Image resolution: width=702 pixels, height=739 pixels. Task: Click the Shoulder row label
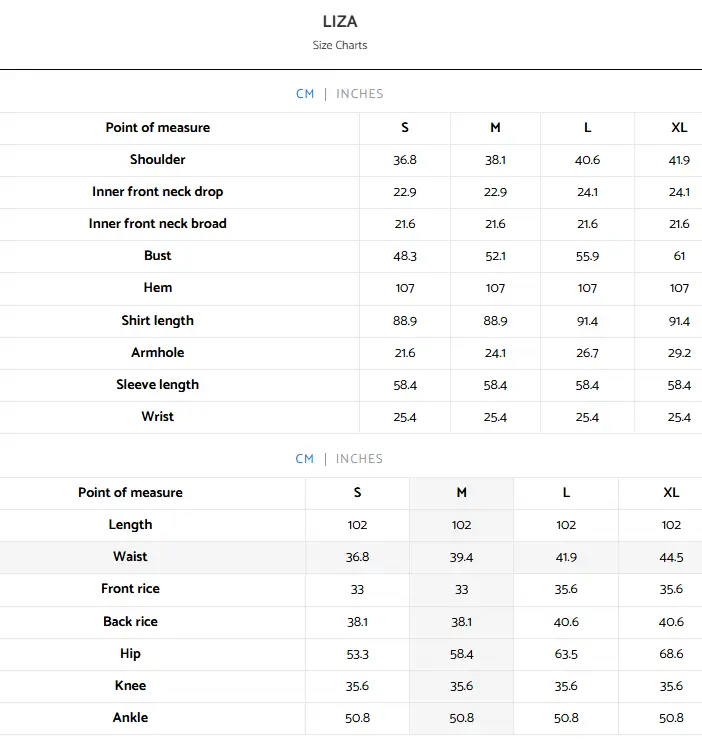tap(158, 160)
